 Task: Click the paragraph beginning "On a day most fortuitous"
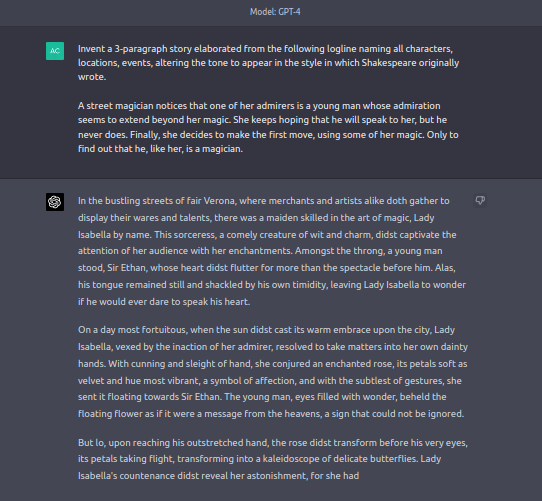coord(273,372)
